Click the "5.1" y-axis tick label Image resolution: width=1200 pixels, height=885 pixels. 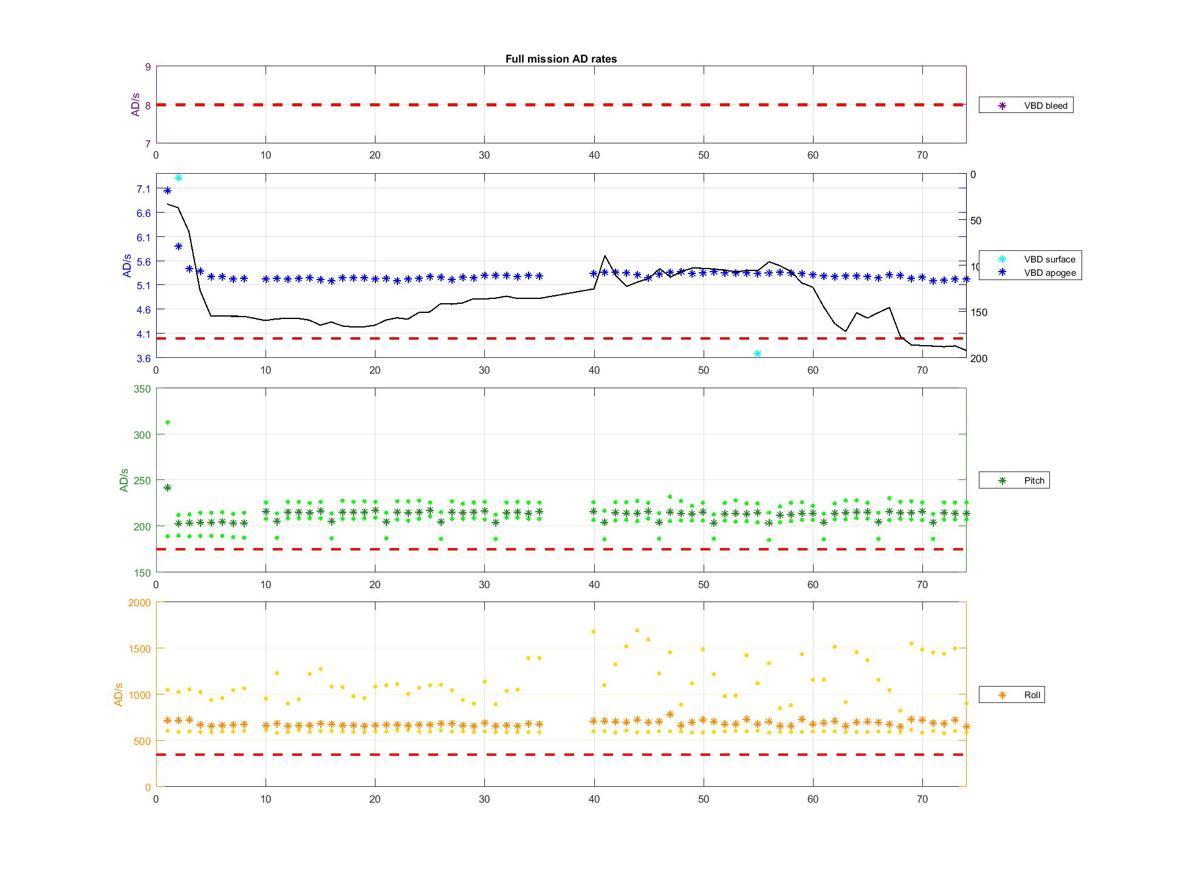[144, 285]
